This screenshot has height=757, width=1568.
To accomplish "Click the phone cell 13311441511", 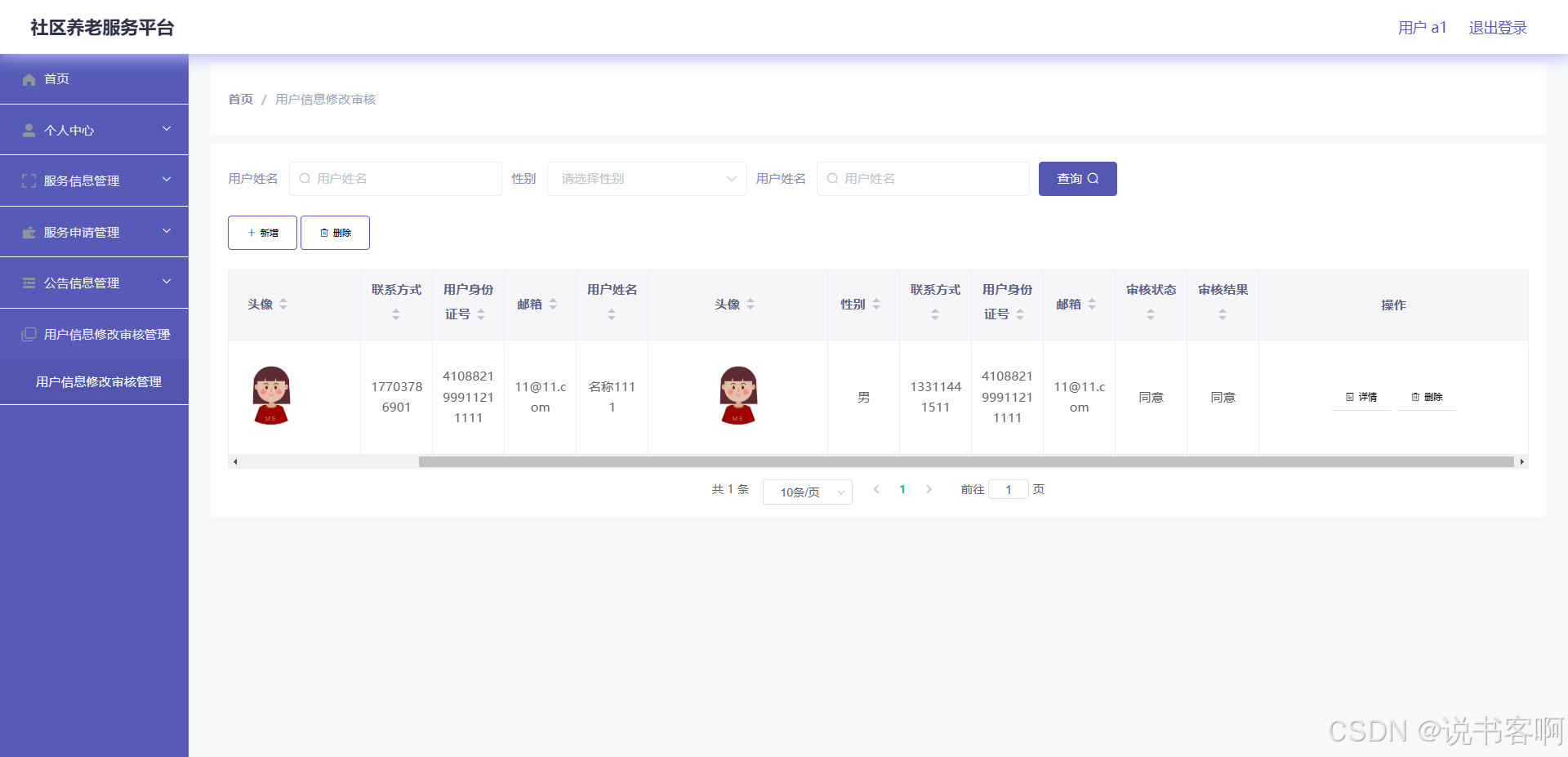I will pyautogui.click(x=935, y=397).
